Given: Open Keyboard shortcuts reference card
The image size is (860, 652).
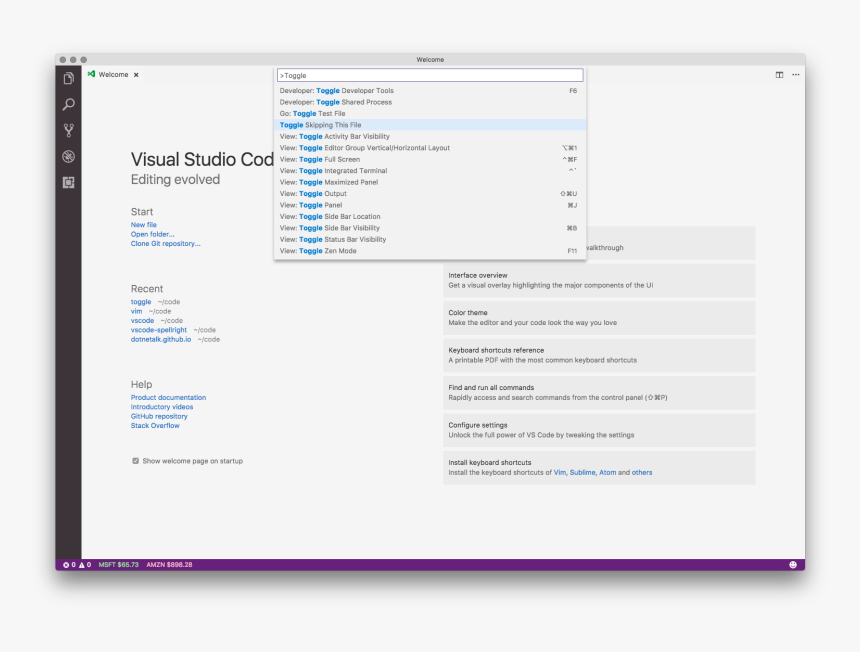Looking at the screenshot, I should coord(599,355).
